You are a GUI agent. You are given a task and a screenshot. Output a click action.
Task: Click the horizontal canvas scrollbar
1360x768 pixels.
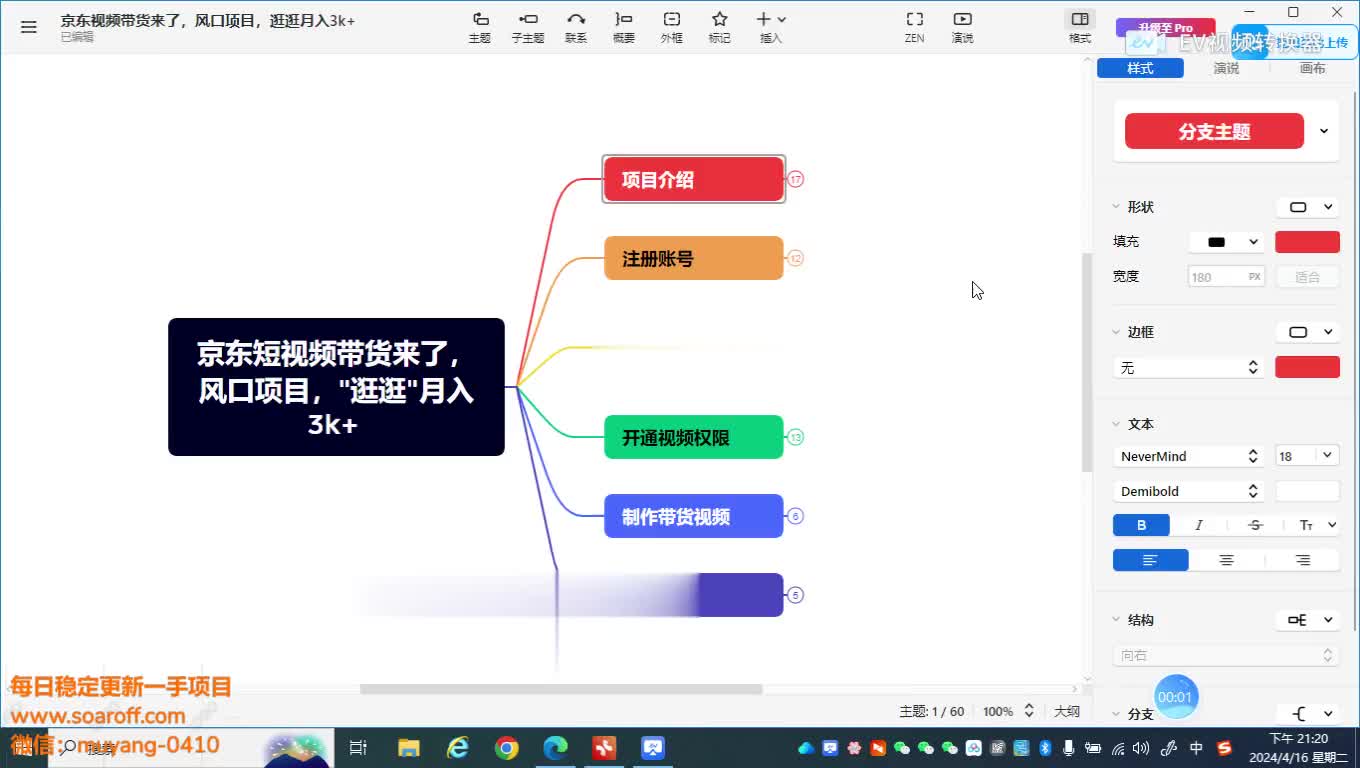pyautogui.click(x=561, y=689)
